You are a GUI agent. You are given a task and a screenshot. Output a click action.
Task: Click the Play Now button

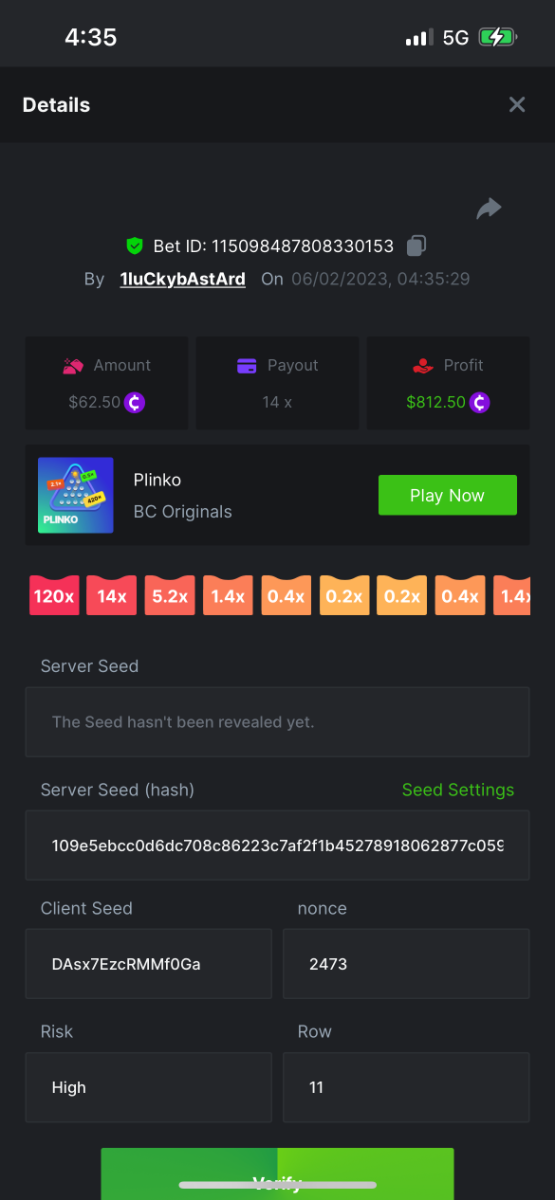[447, 495]
